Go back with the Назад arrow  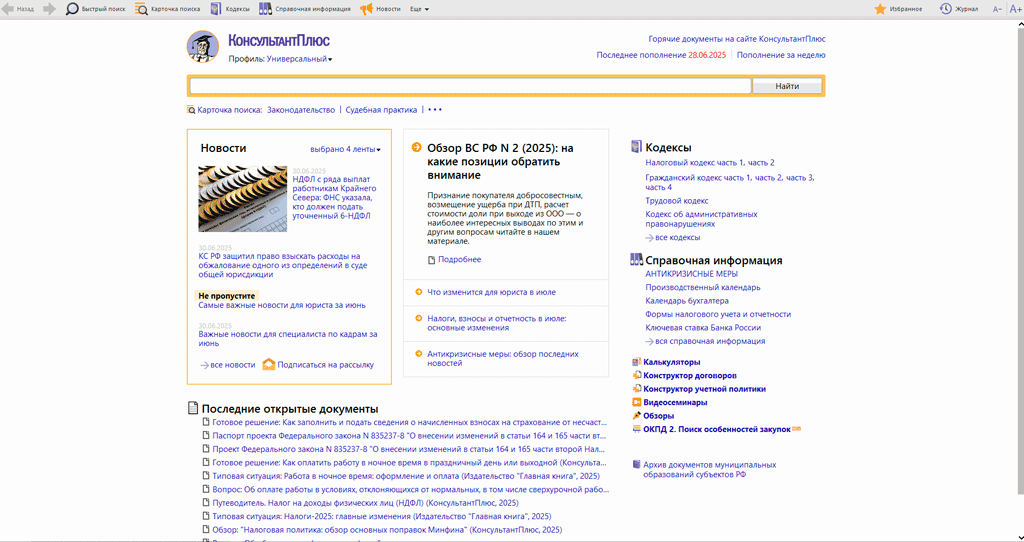tap(8, 9)
